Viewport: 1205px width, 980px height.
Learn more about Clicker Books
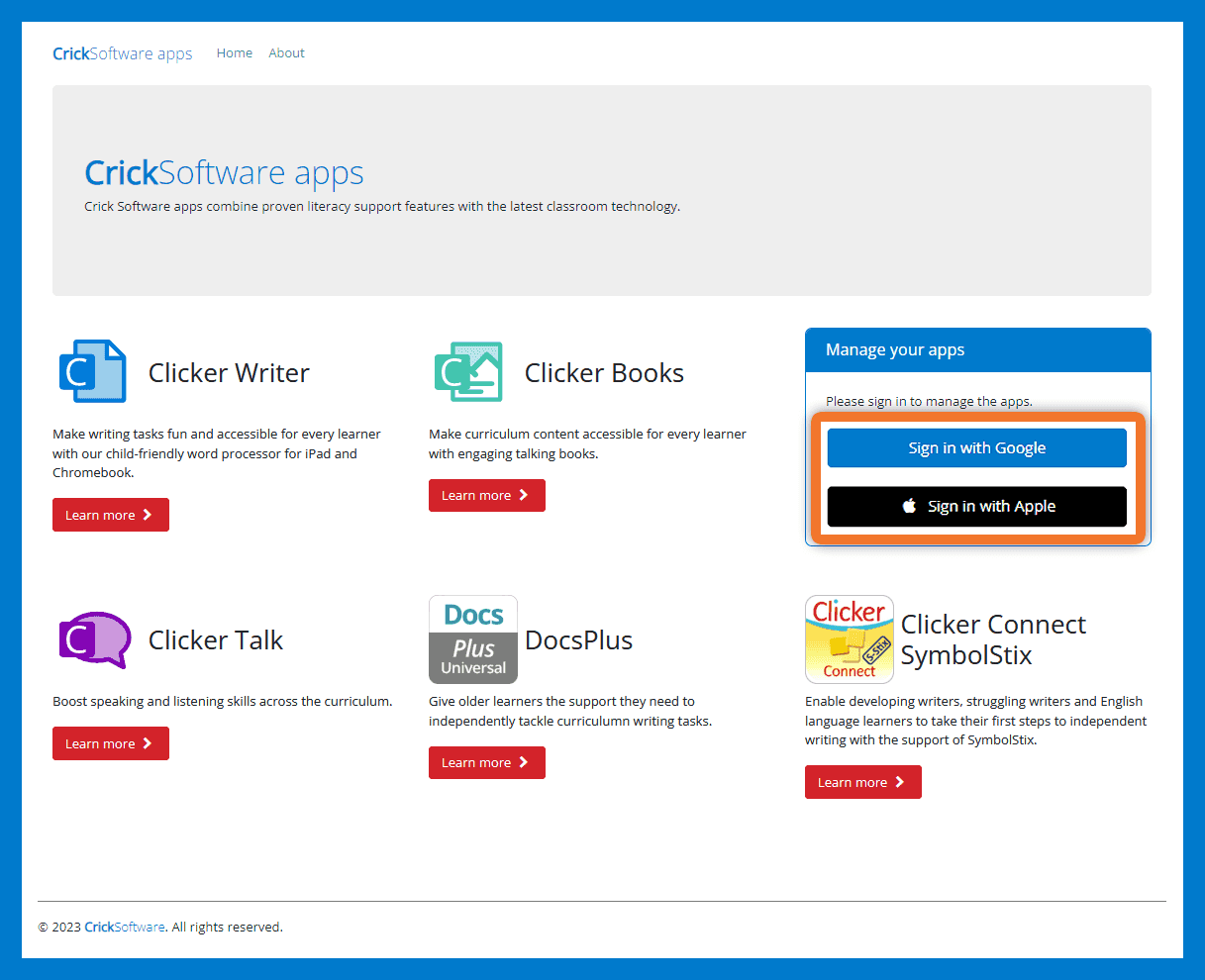tap(486, 495)
